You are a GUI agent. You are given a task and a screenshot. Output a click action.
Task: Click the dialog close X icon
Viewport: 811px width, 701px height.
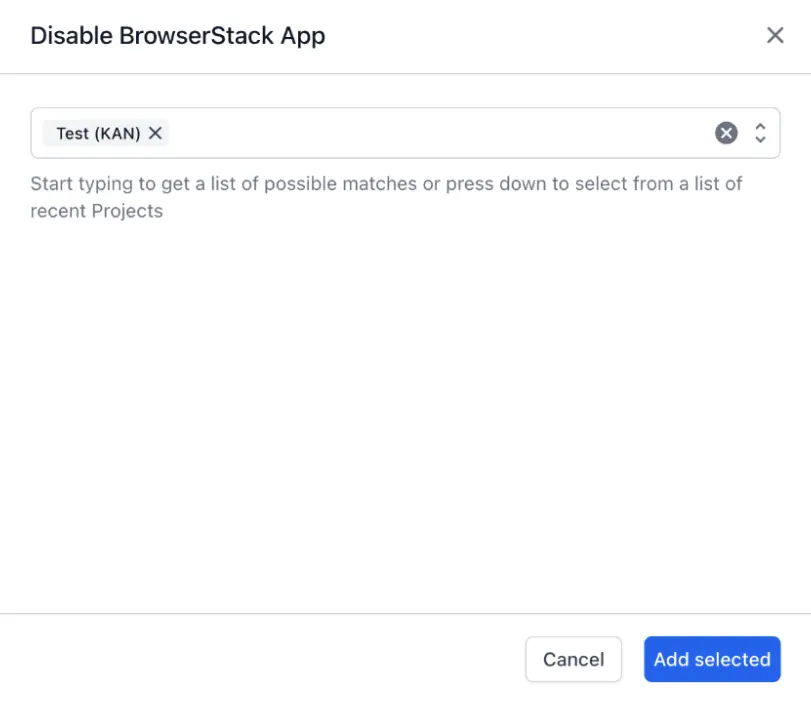pyautogui.click(x=775, y=35)
